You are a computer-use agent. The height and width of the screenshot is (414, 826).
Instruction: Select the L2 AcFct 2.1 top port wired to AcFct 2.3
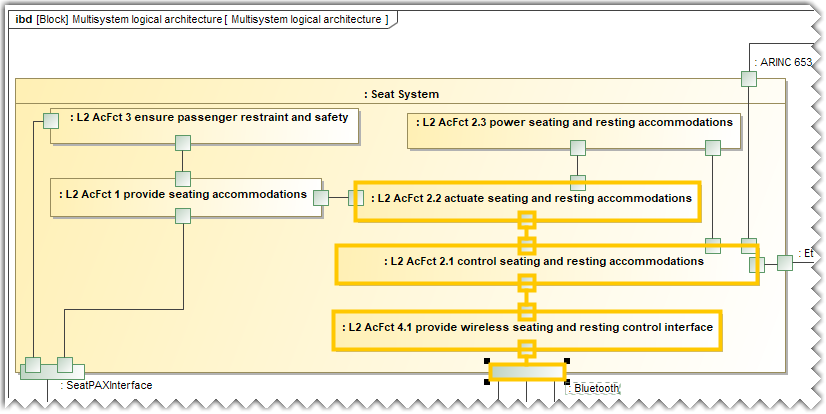tap(713, 246)
